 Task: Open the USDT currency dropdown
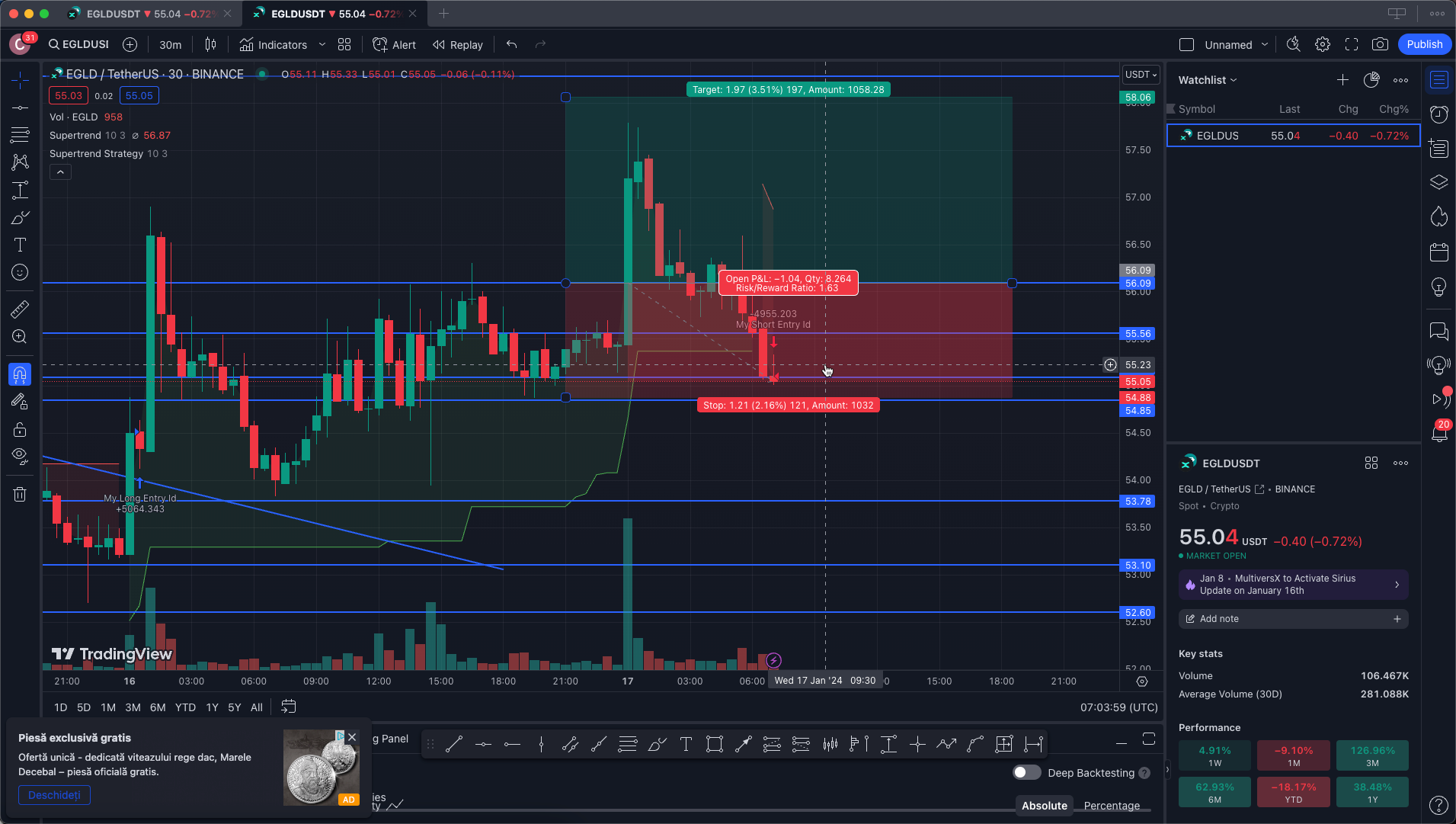[x=1141, y=74]
